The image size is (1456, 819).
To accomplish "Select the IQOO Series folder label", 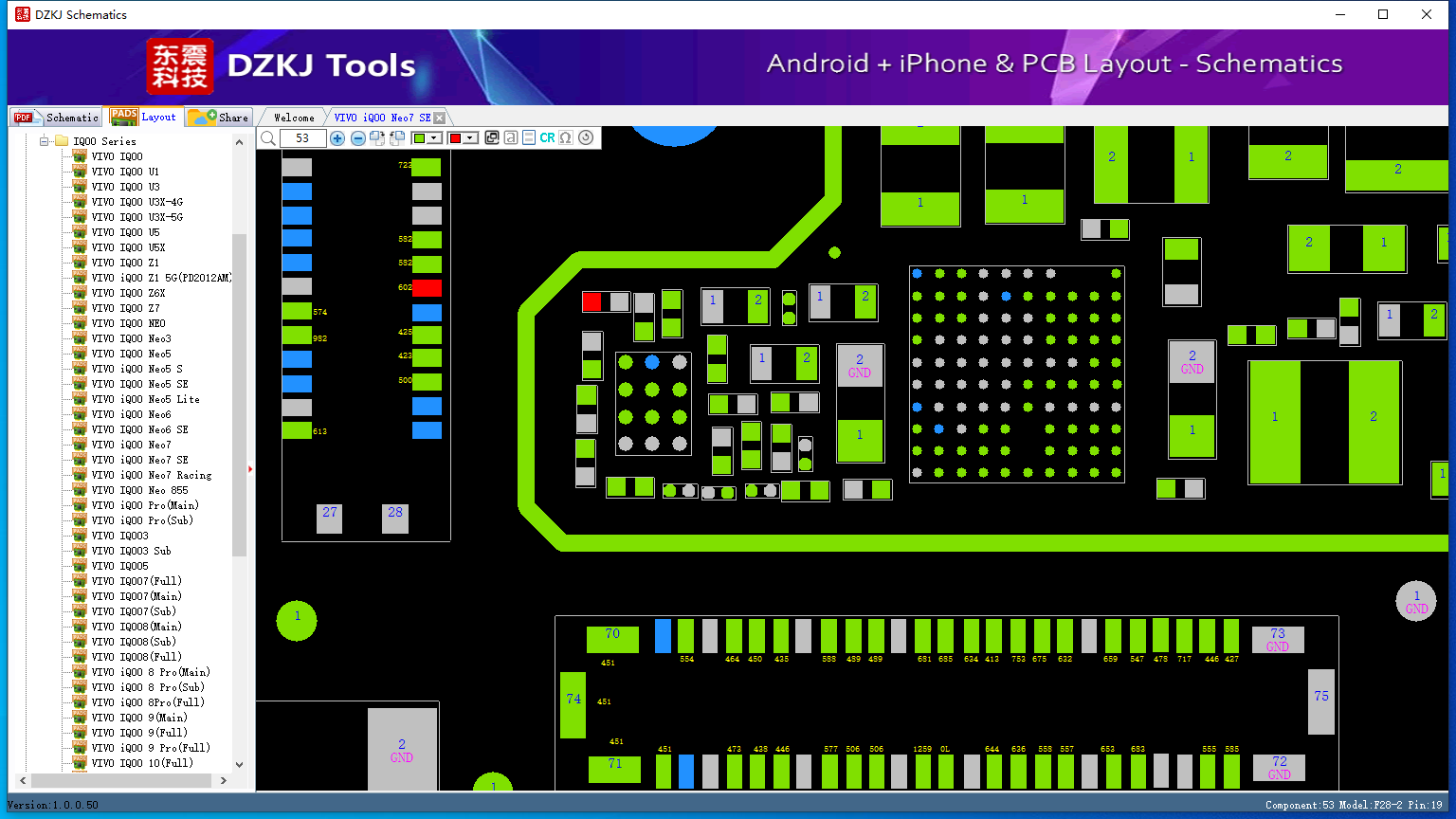I will tap(104, 141).
